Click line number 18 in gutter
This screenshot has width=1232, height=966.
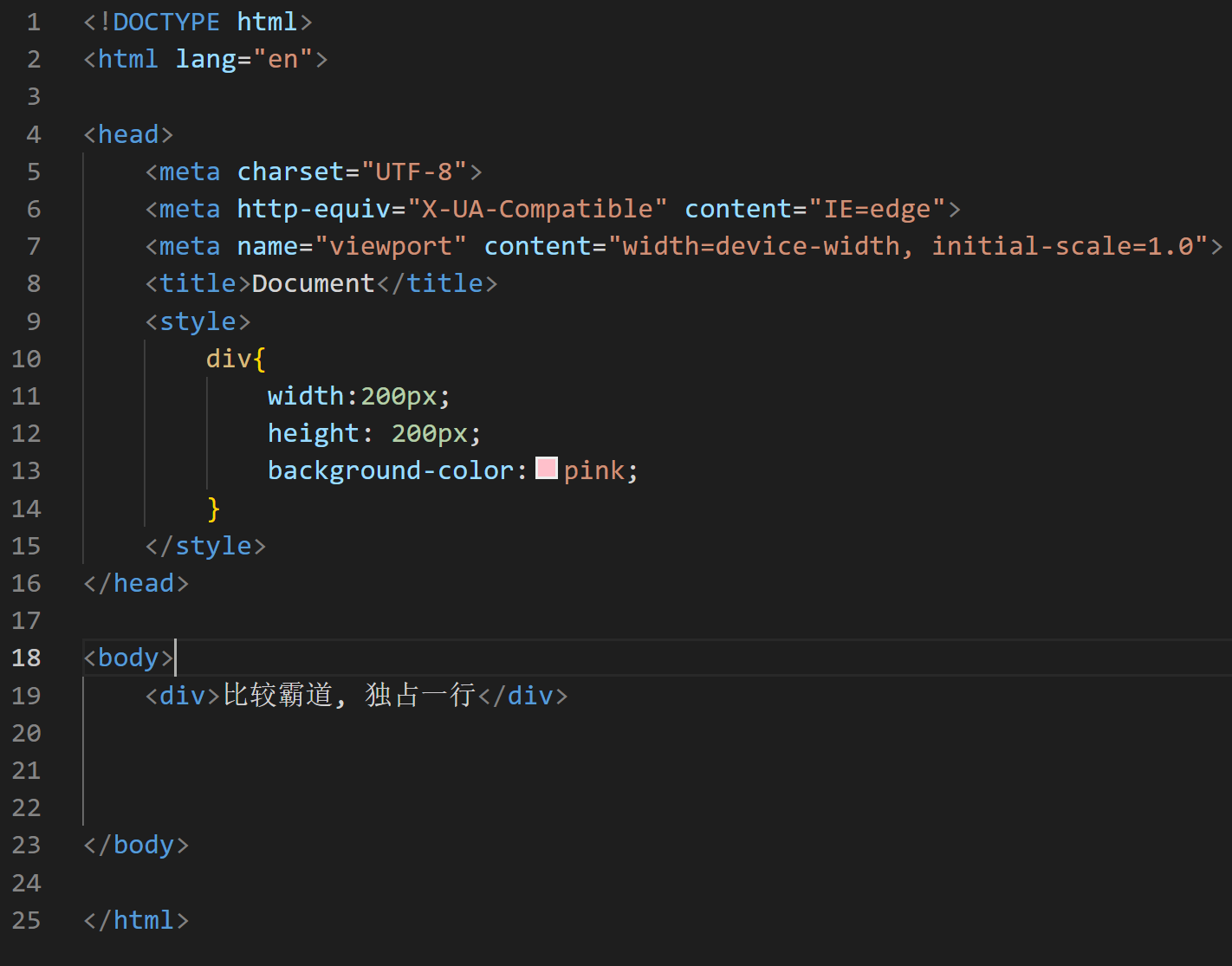26,658
